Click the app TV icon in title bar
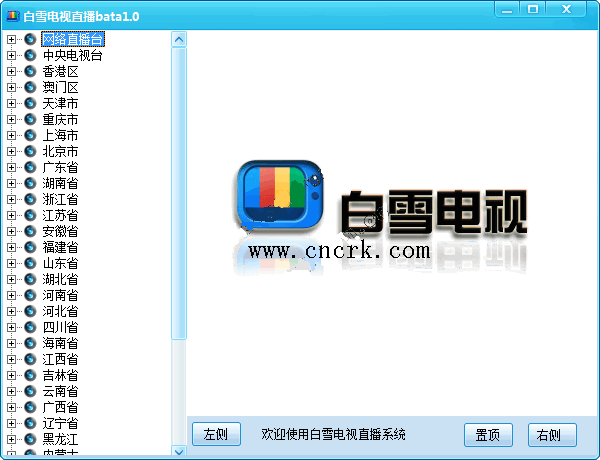This screenshot has width=600, height=460. click(13, 16)
